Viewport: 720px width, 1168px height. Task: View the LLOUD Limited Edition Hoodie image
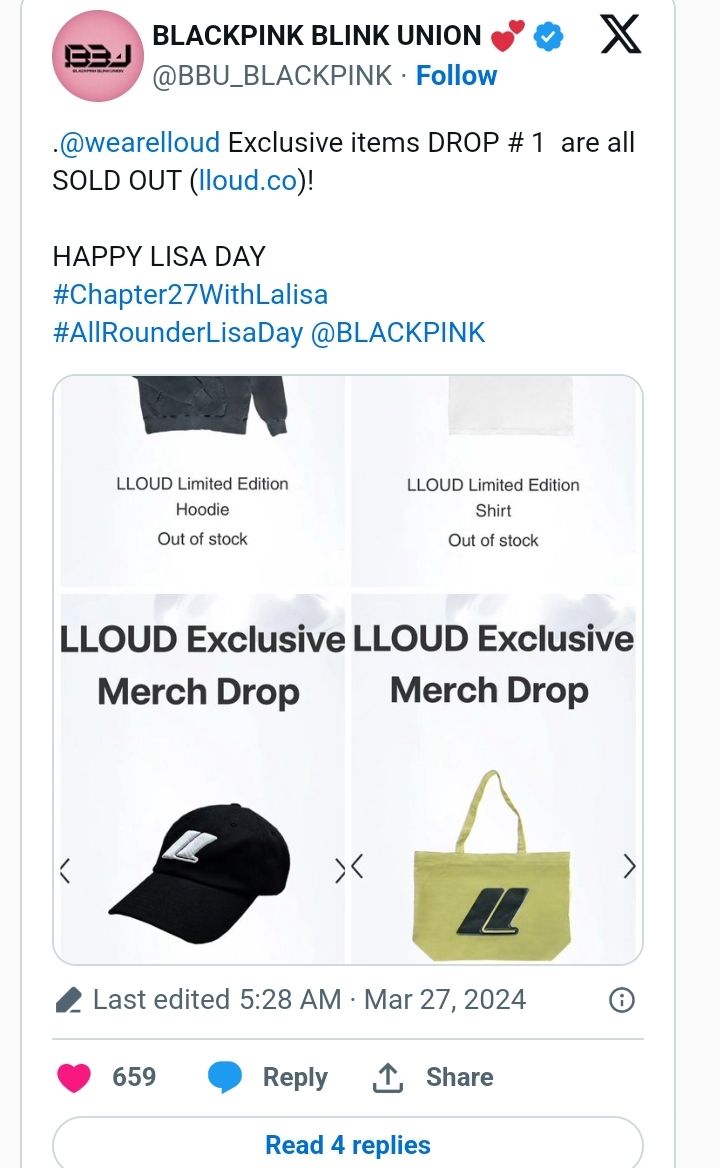pyautogui.click(x=203, y=481)
